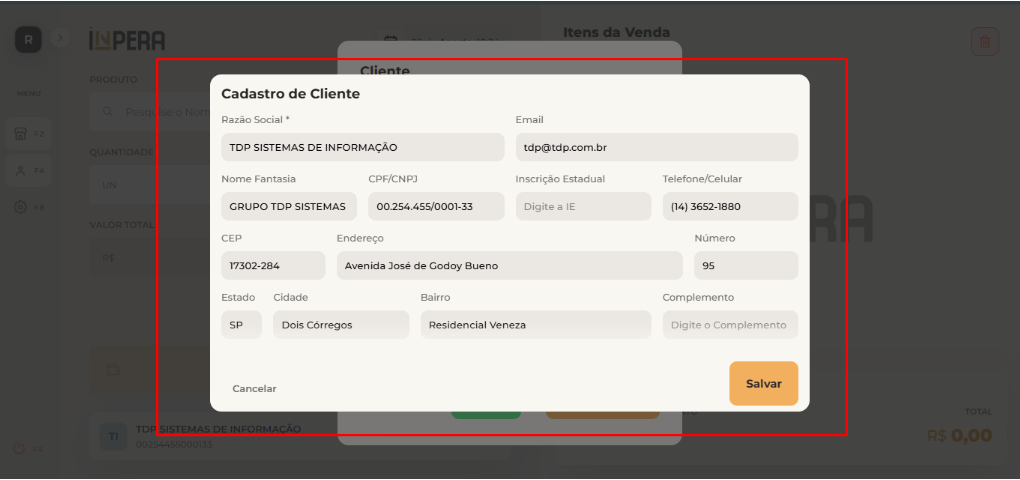This screenshot has width=1020, height=480.
Task: Expand the sidebar with the chevron arrow
Action: (60, 38)
